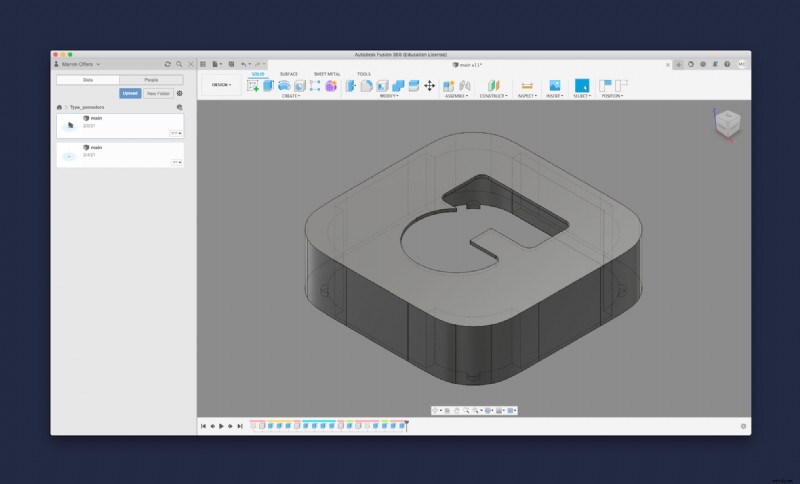Select the Joint tool icon

pyautogui.click(x=465, y=86)
